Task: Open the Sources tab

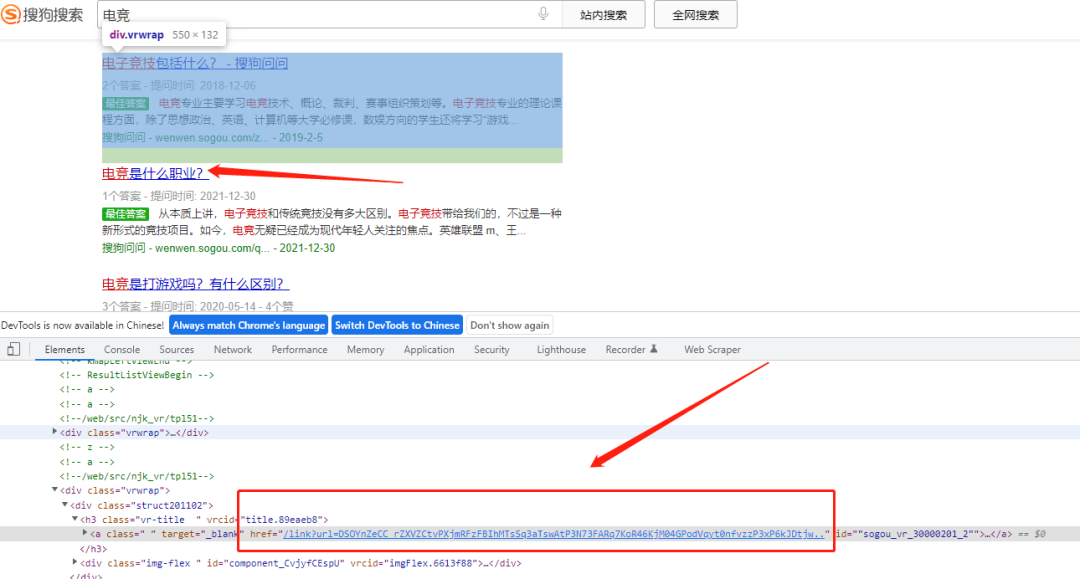Action: pos(176,350)
